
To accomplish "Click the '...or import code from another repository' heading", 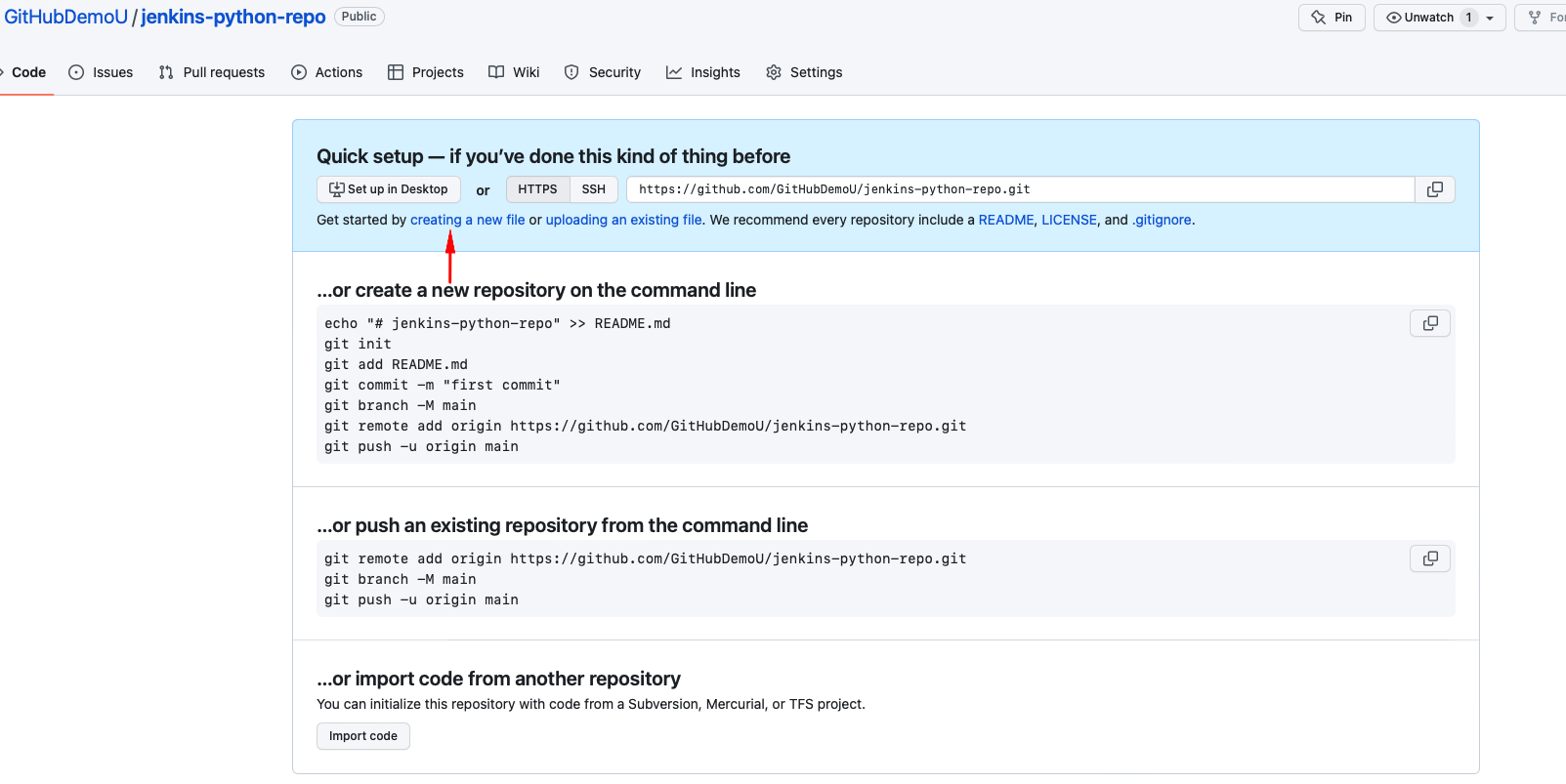I will 498,679.
